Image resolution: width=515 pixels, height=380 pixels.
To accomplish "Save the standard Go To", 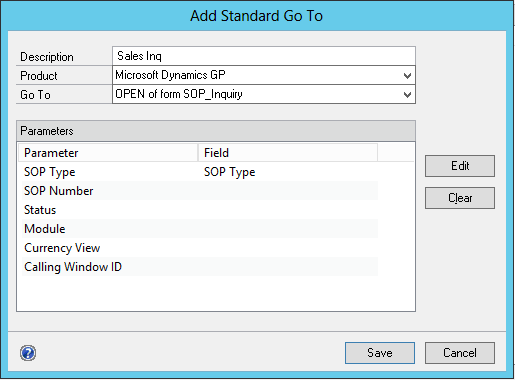I will pyautogui.click(x=380, y=353).
